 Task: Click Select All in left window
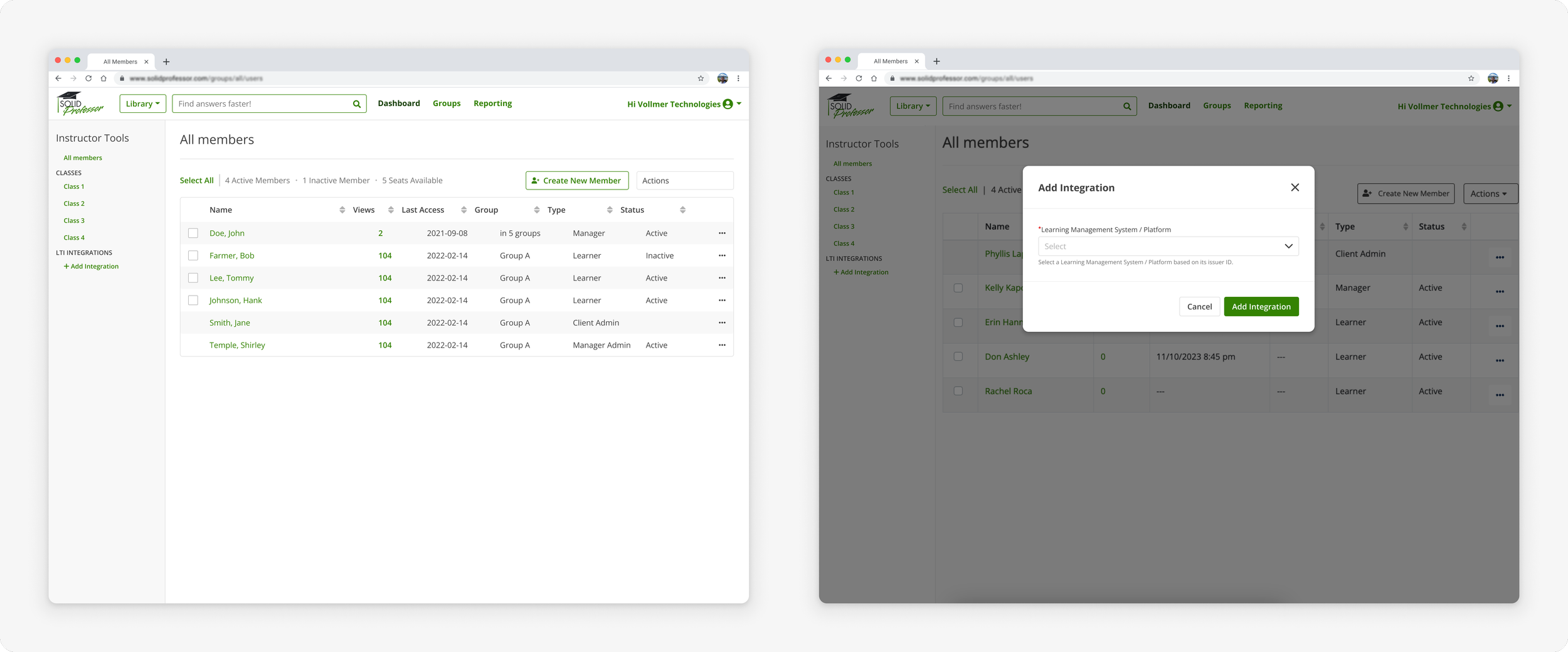pos(197,181)
